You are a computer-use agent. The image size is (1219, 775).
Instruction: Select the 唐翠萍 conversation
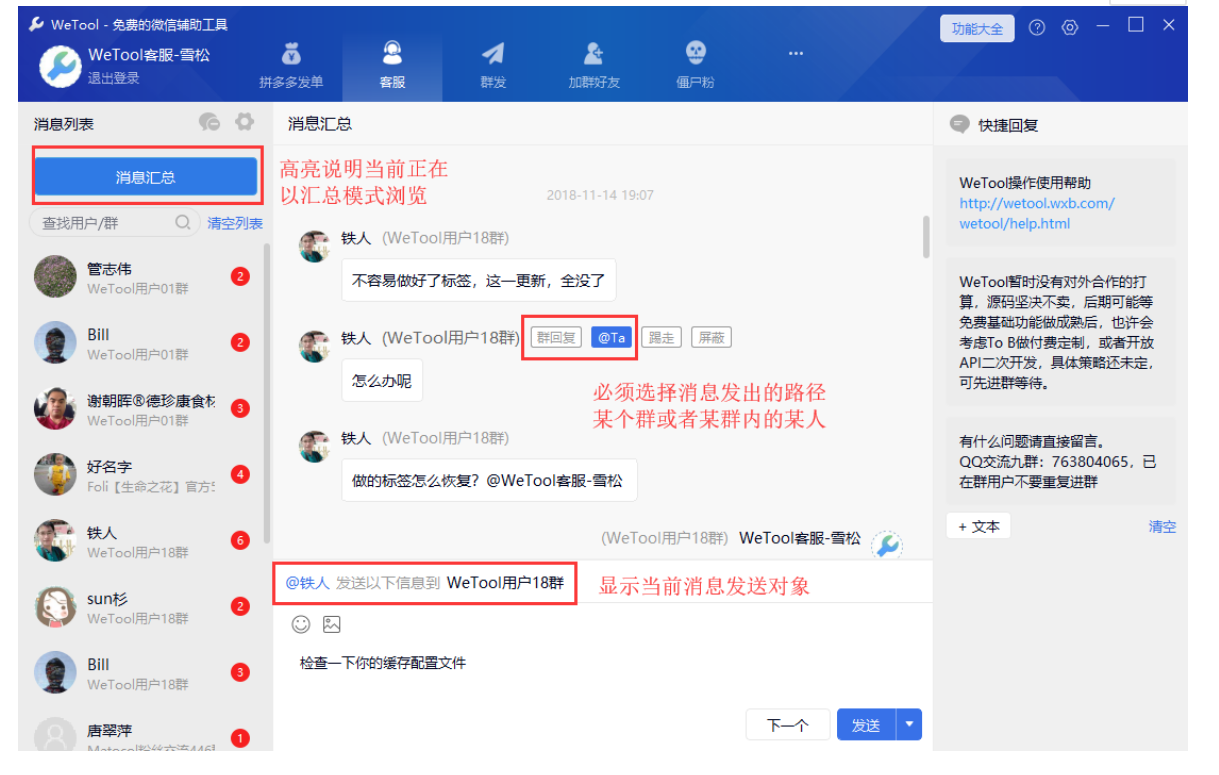[145, 733]
